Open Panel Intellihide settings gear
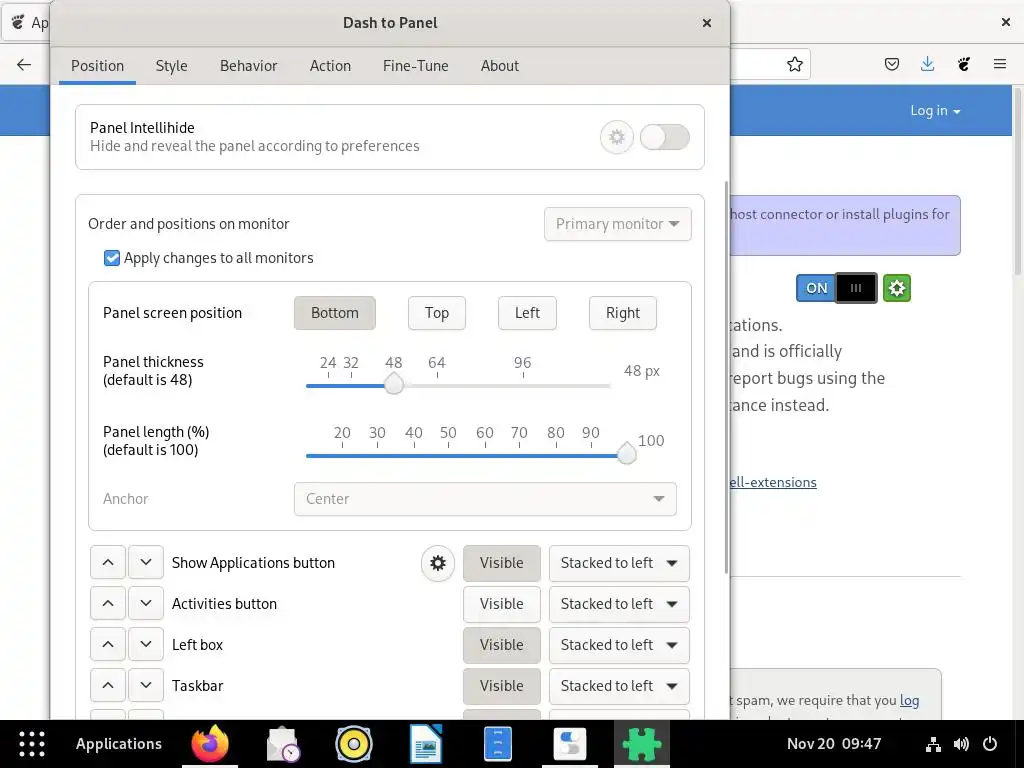The height and width of the screenshot is (768, 1024). coord(616,137)
